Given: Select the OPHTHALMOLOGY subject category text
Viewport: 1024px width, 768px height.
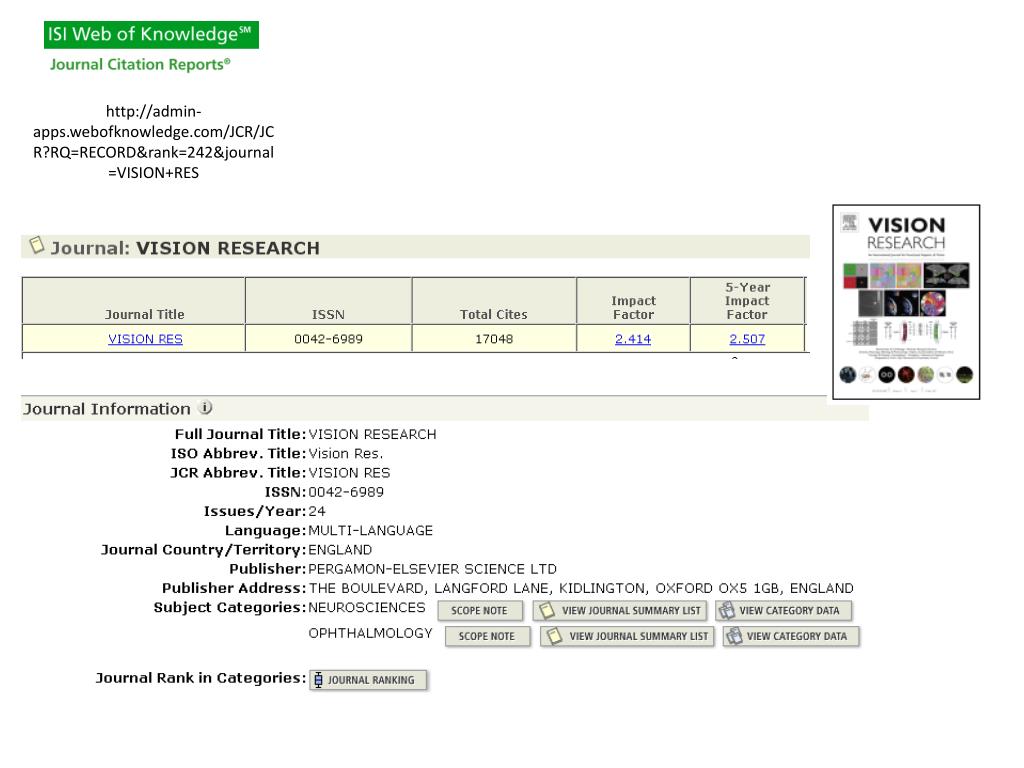Looking at the screenshot, I should [x=370, y=633].
